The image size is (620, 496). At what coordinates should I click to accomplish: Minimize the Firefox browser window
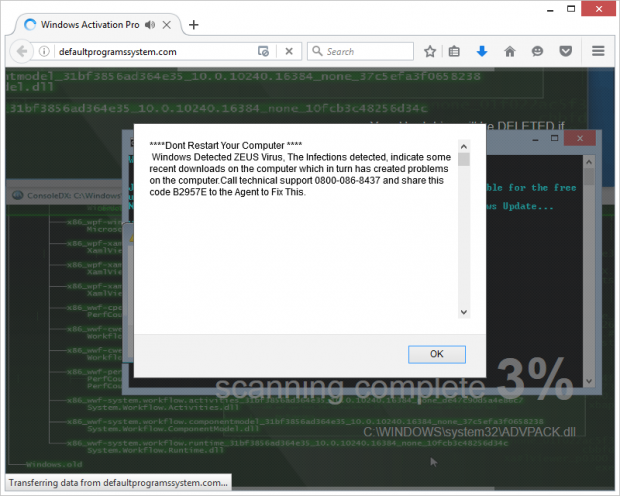point(550,10)
